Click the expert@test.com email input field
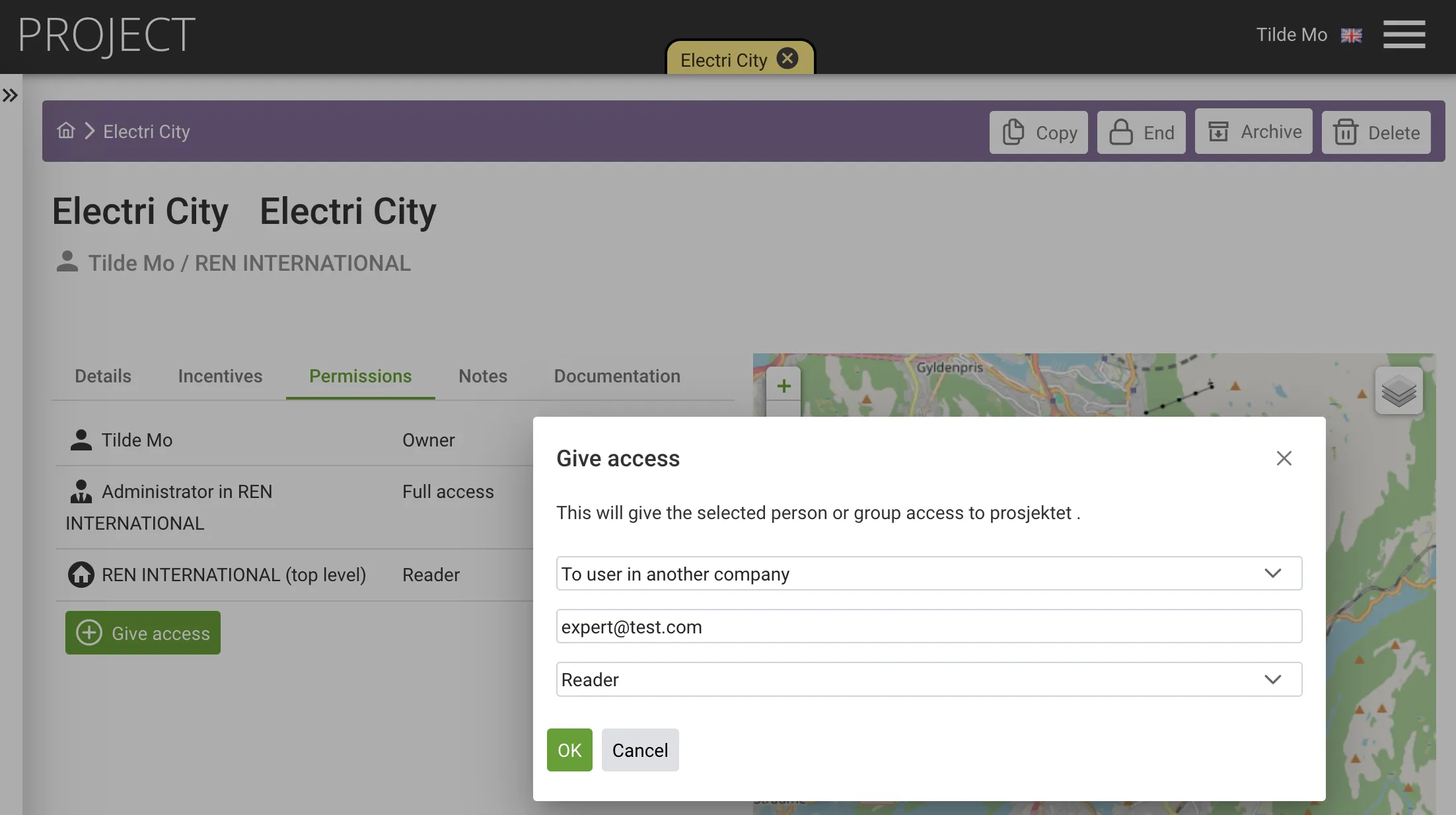Image resolution: width=1456 pixels, height=815 pixels. coord(929,626)
